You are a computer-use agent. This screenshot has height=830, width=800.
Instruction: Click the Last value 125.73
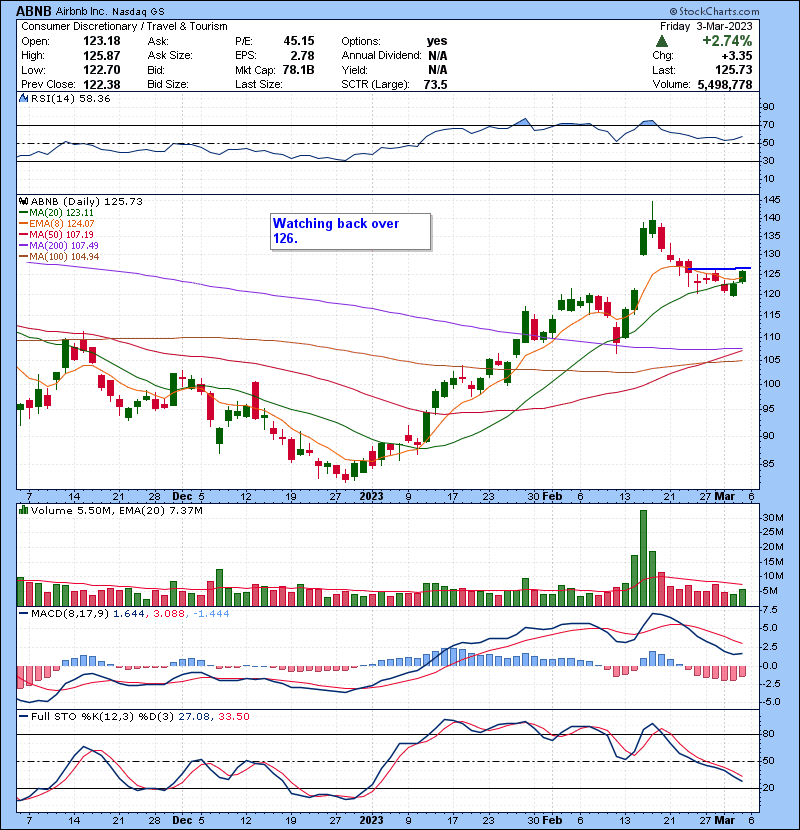(x=733, y=70)
